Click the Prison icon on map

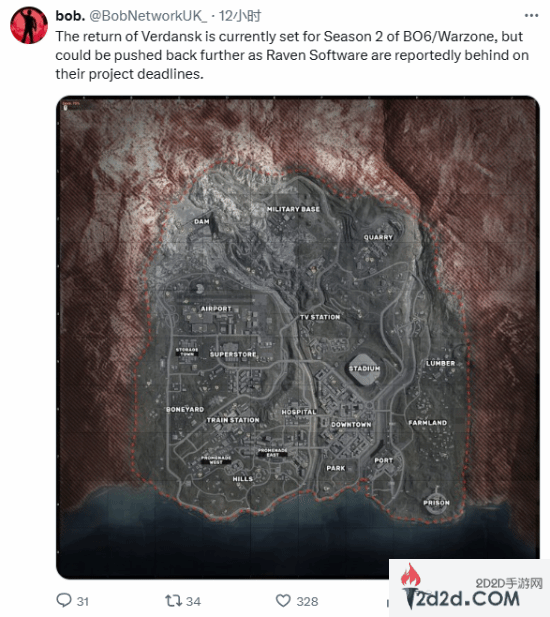pos(436,501)
